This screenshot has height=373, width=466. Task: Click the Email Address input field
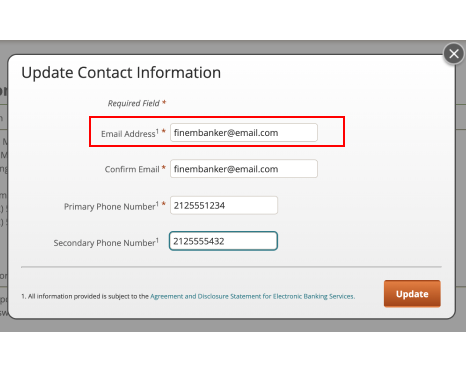tap(244, 133)
